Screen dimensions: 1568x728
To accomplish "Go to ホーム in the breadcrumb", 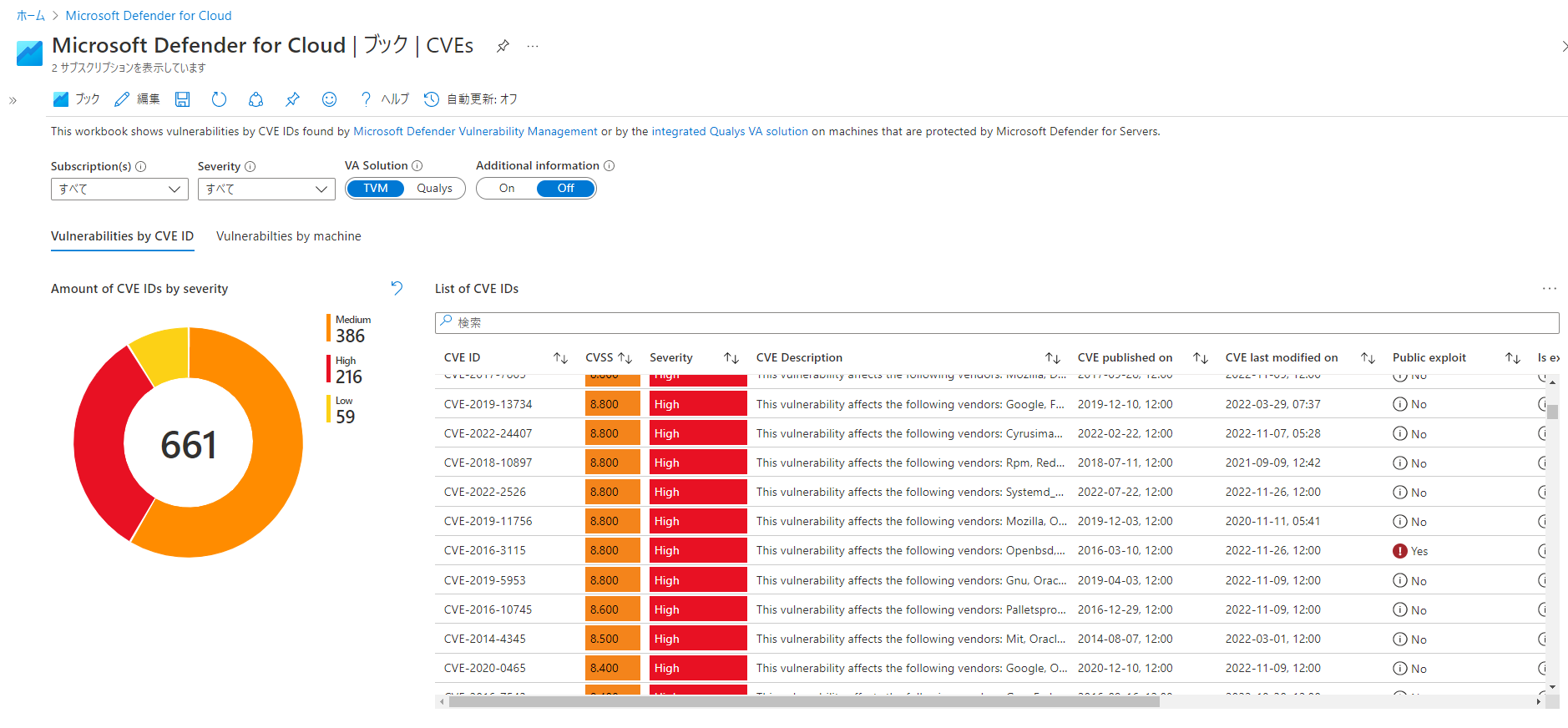I will (31, 16).
